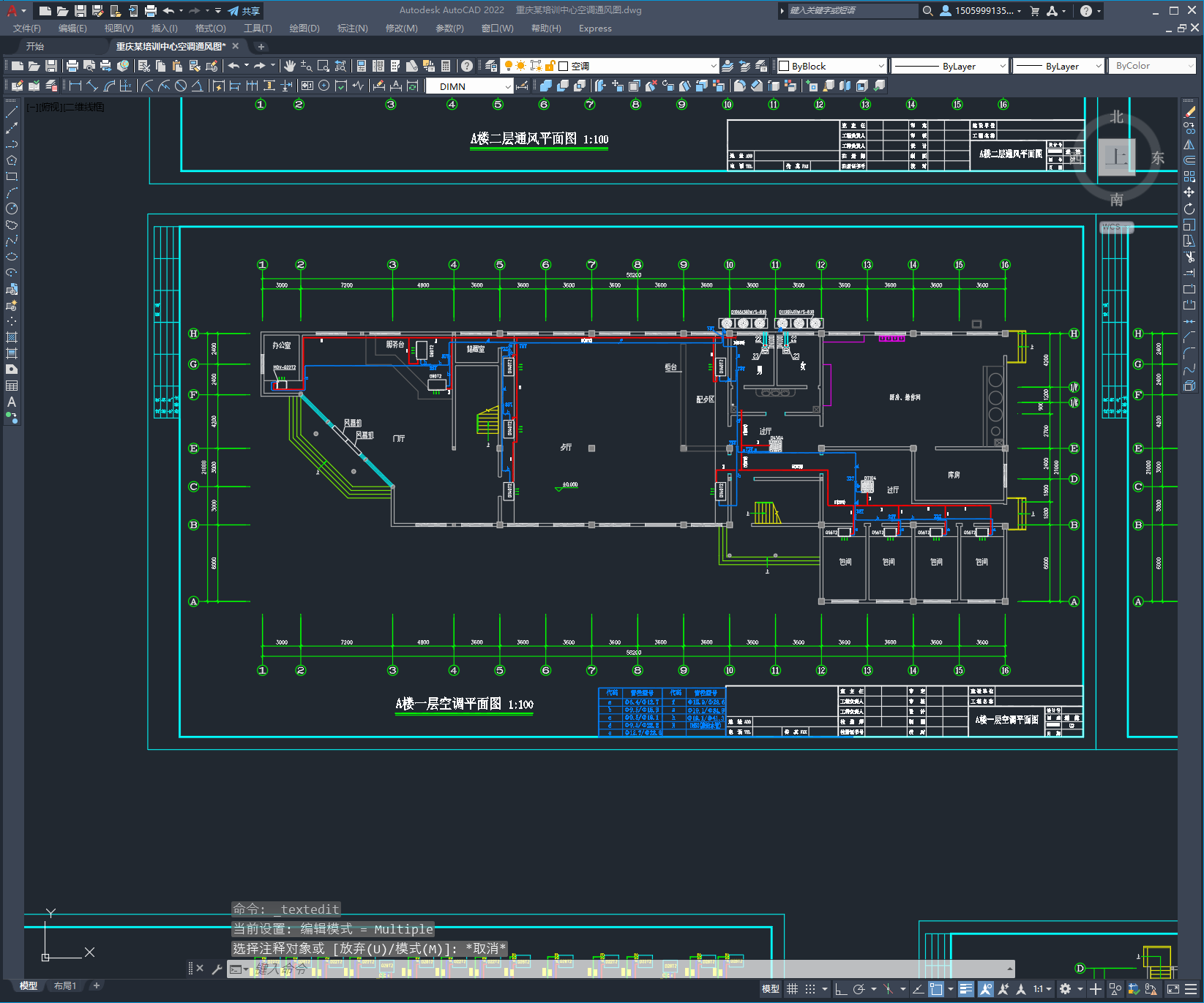
Task: Click the Linear dimension tool
Action: coord(75,86)
